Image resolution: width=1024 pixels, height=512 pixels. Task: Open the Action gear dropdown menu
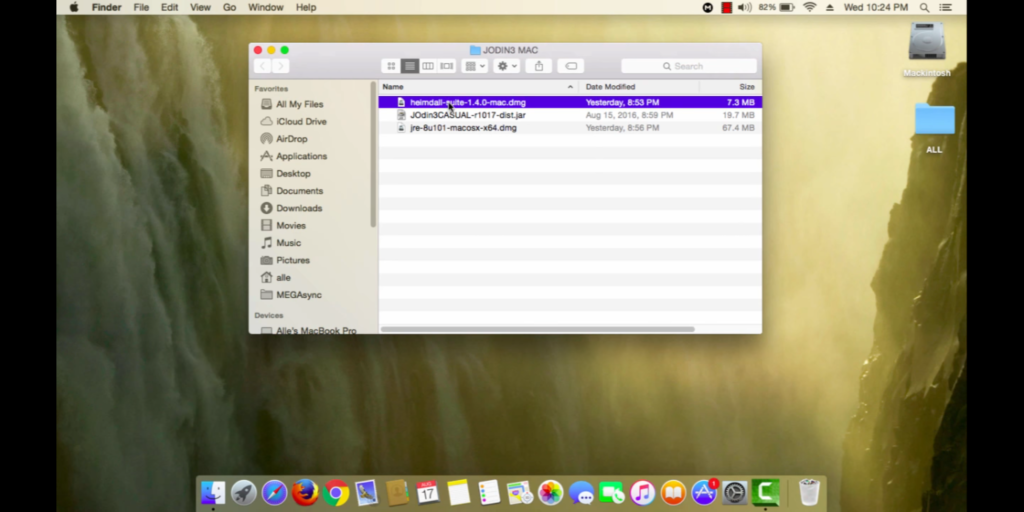(507, 66)
